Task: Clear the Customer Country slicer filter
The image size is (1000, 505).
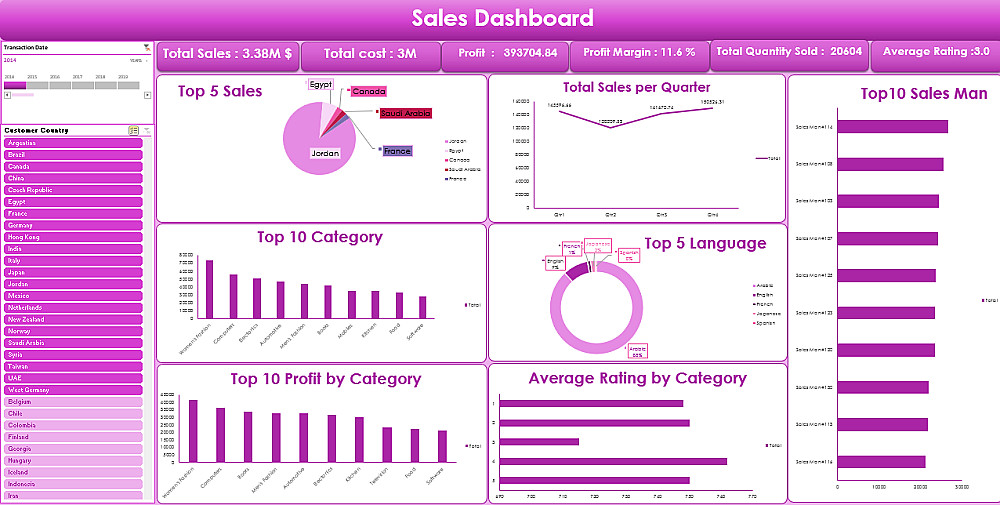Action: (x=147, y=131)
